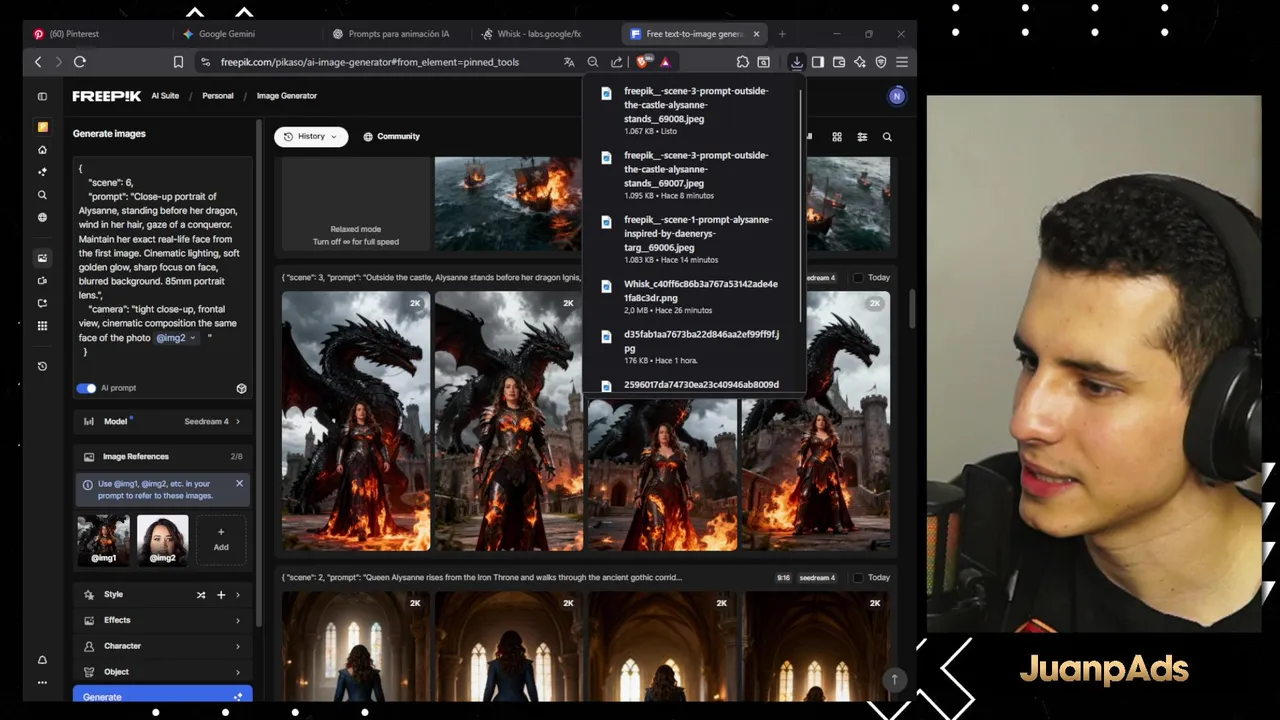Open the Home icon in Freepik sidebar
This screenshot has width=1280, height=720.
coord(42,149)
